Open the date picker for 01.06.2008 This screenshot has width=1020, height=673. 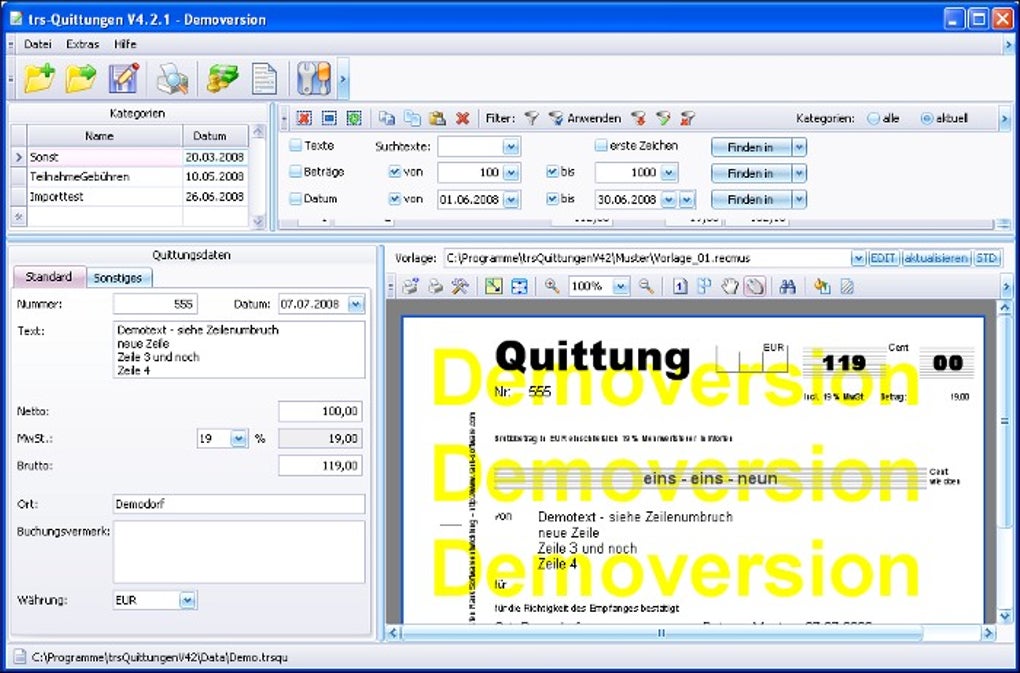[x=511, y=200]
